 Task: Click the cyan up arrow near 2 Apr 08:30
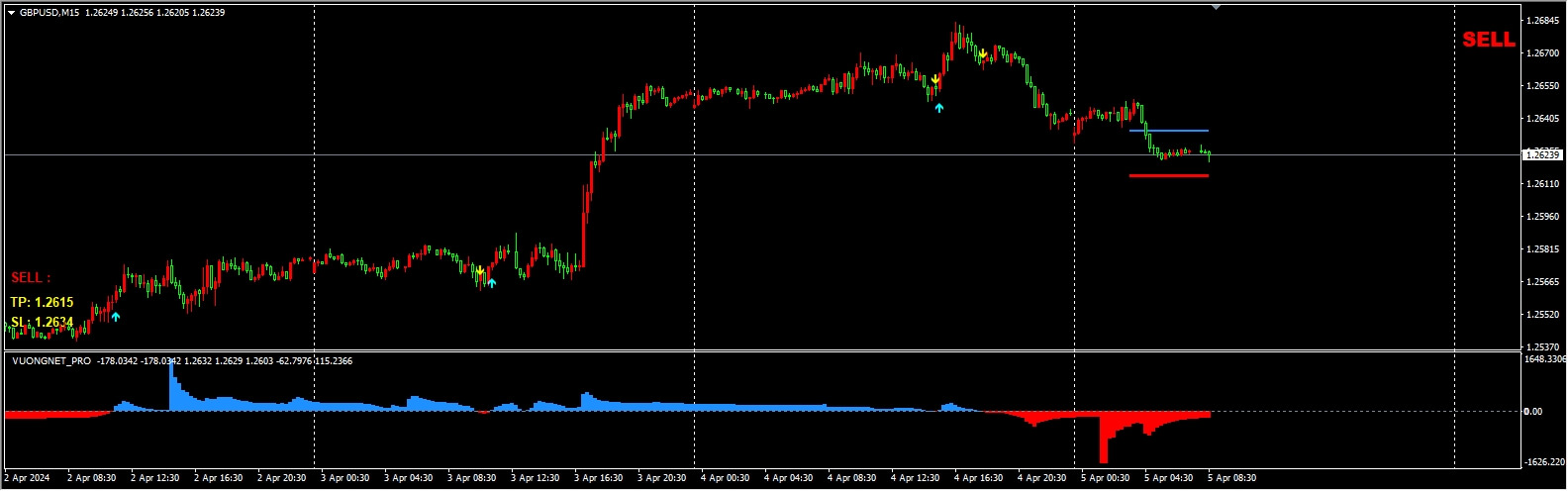[116, 317]
